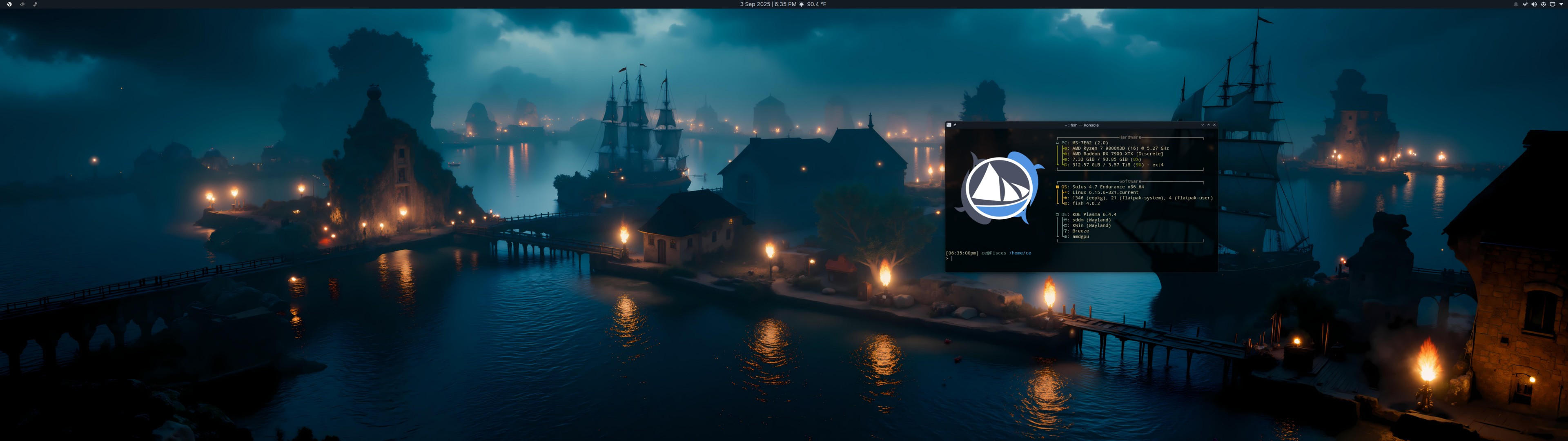Click the 'ce@Pisces' prompt text

[x=993, y=253]
